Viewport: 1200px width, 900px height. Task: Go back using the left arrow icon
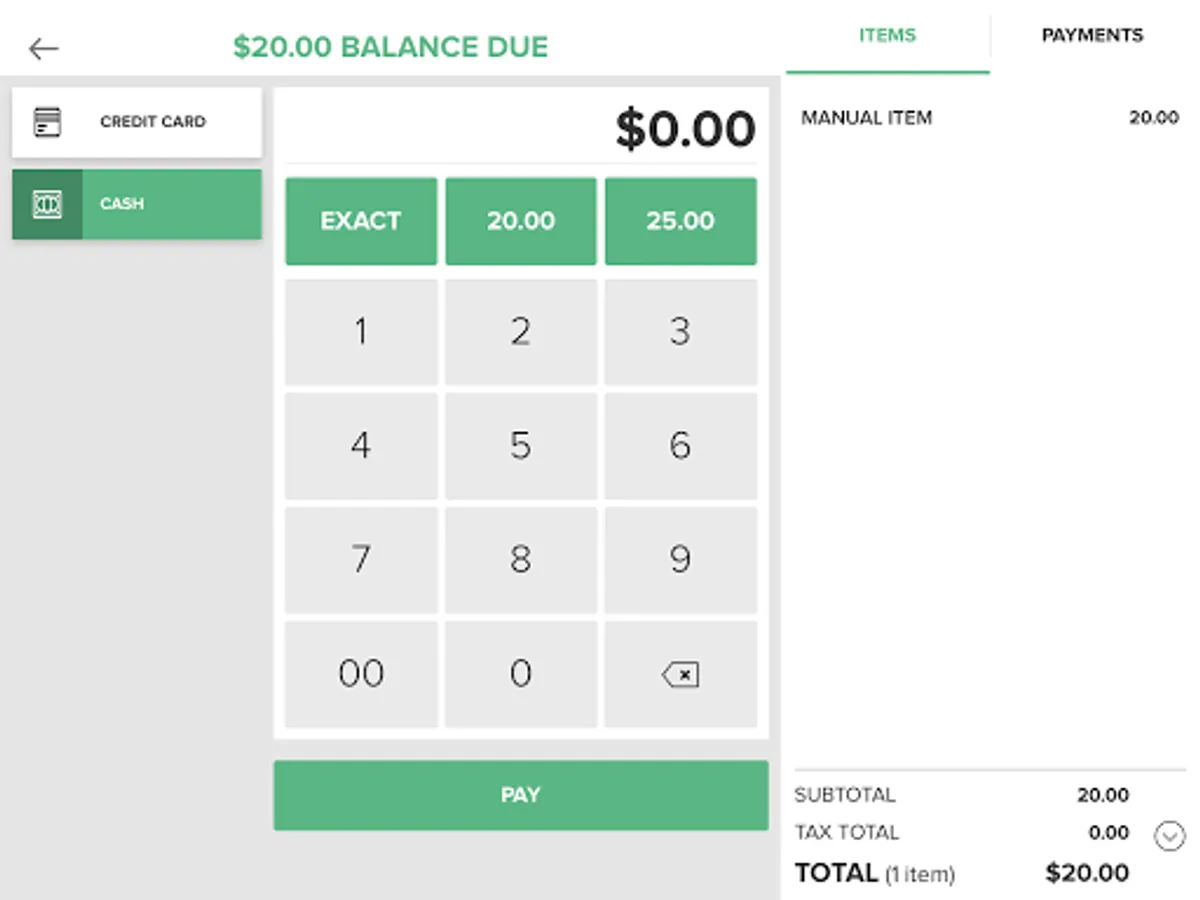click(44, 48)
